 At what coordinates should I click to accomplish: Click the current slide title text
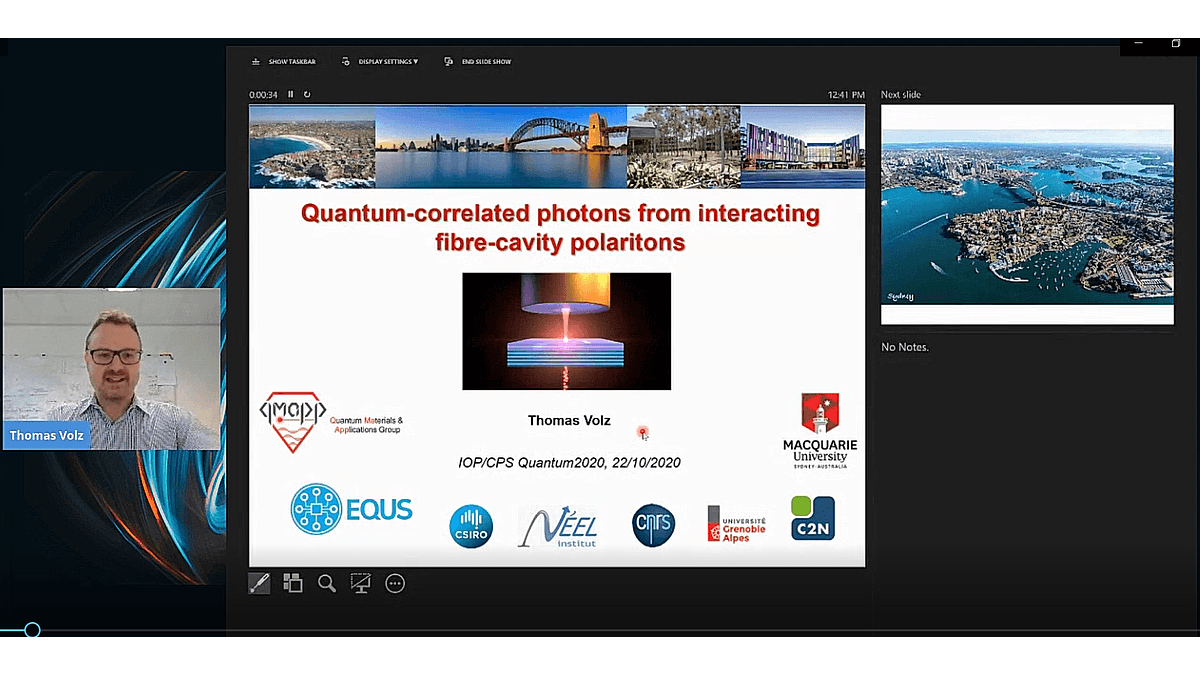[x=560, y=227]
